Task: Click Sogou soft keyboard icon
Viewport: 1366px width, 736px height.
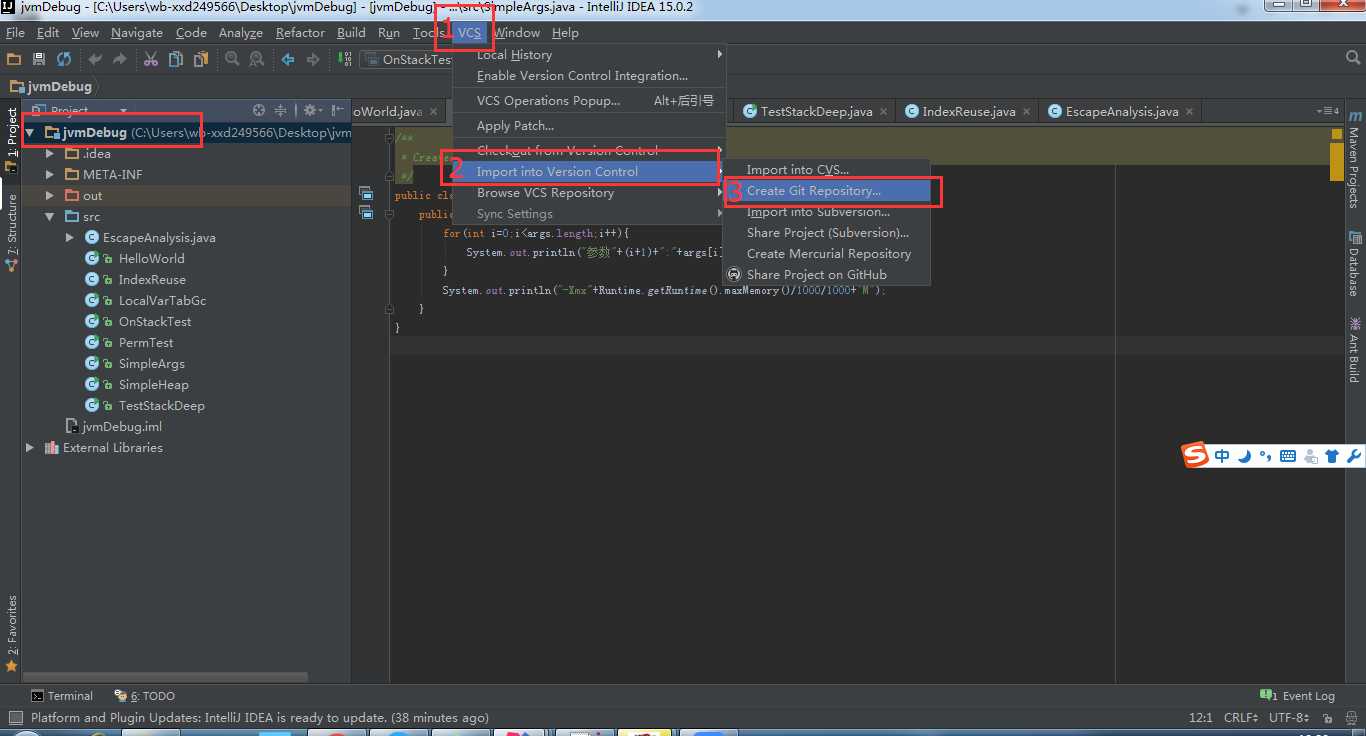Action: click(x=1288, y=456)
